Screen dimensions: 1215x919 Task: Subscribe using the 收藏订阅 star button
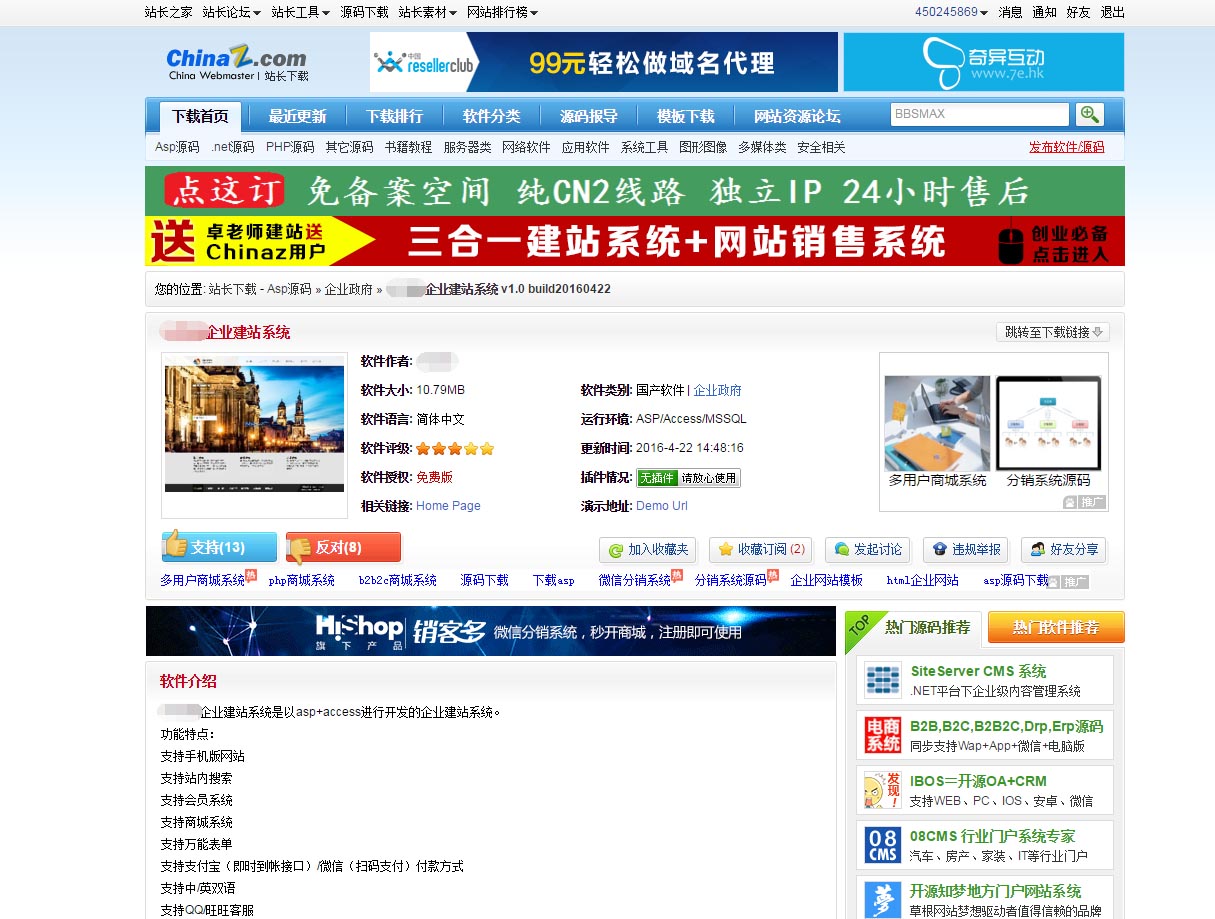click(x=760, y=550)
